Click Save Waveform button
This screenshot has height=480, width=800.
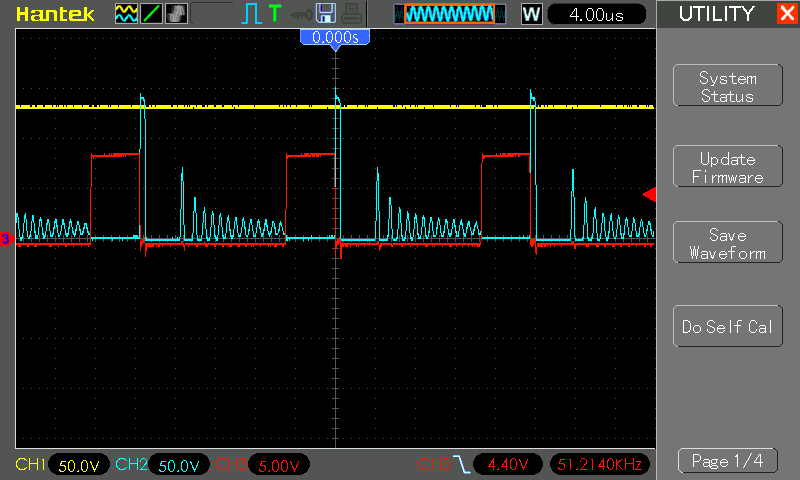728,242
